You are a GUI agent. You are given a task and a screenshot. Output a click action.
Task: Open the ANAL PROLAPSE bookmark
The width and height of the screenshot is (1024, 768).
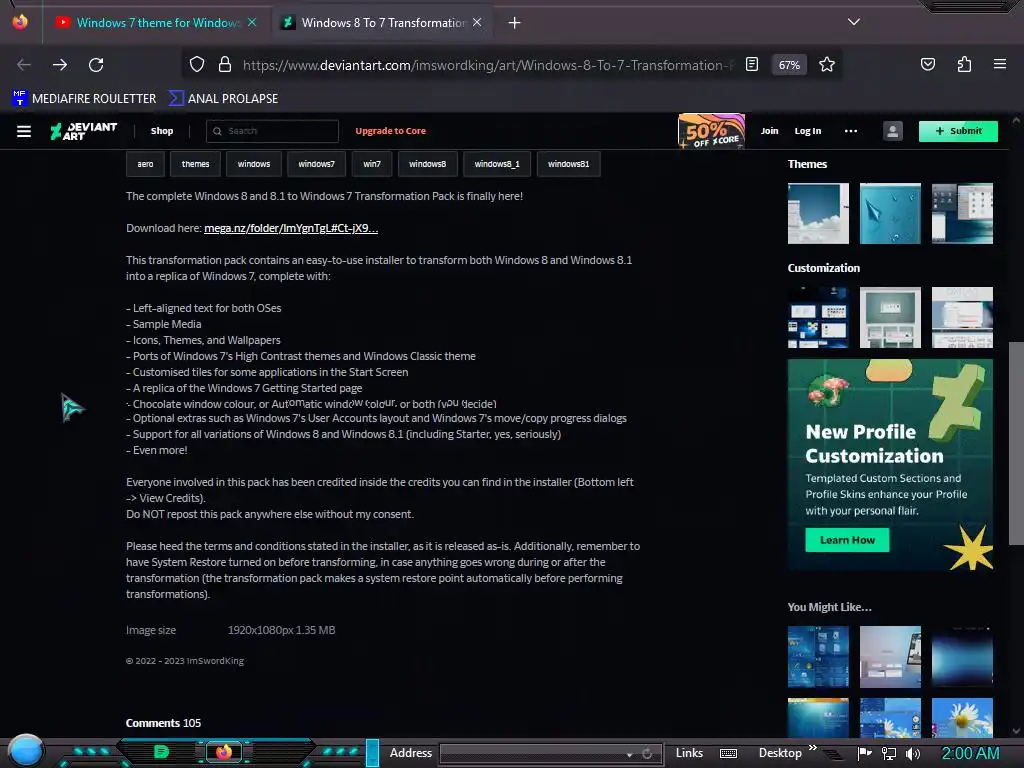[223, 99]
